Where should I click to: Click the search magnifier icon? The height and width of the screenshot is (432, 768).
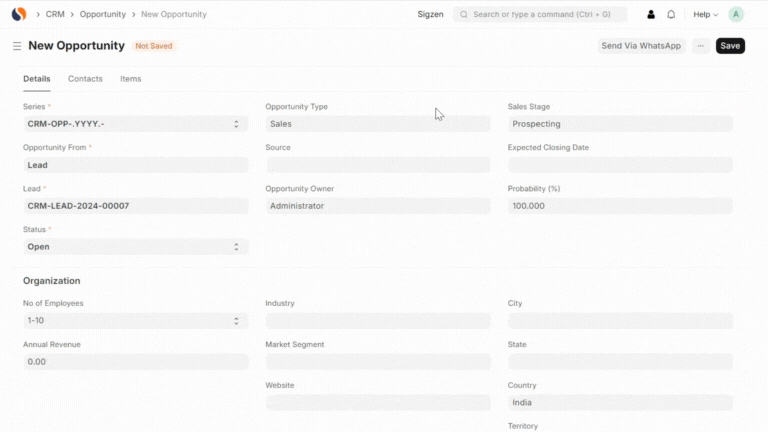click(464, 15)
